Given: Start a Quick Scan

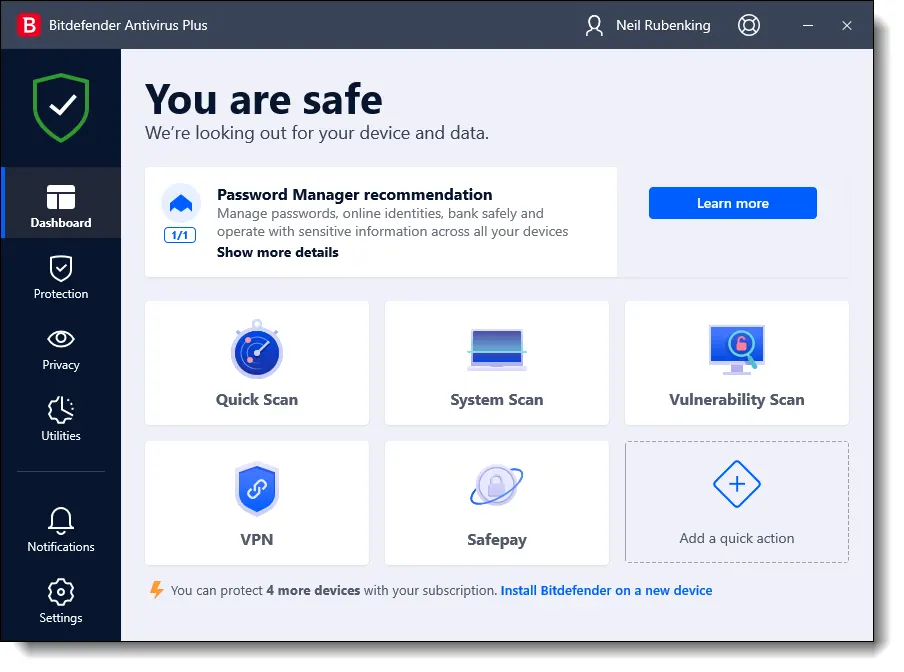Looking at the screenshot, I should (x=257, y=363).
